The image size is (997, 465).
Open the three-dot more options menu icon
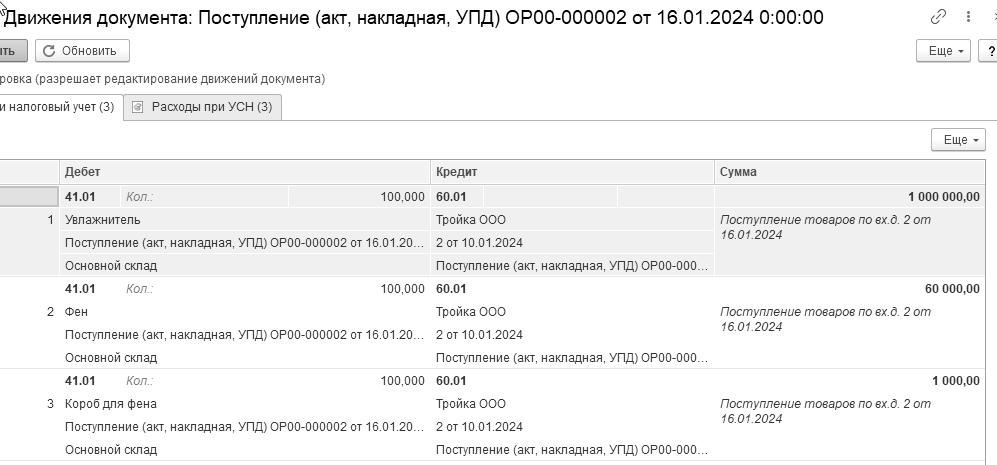pyautogui.click(x=968, y=17)
